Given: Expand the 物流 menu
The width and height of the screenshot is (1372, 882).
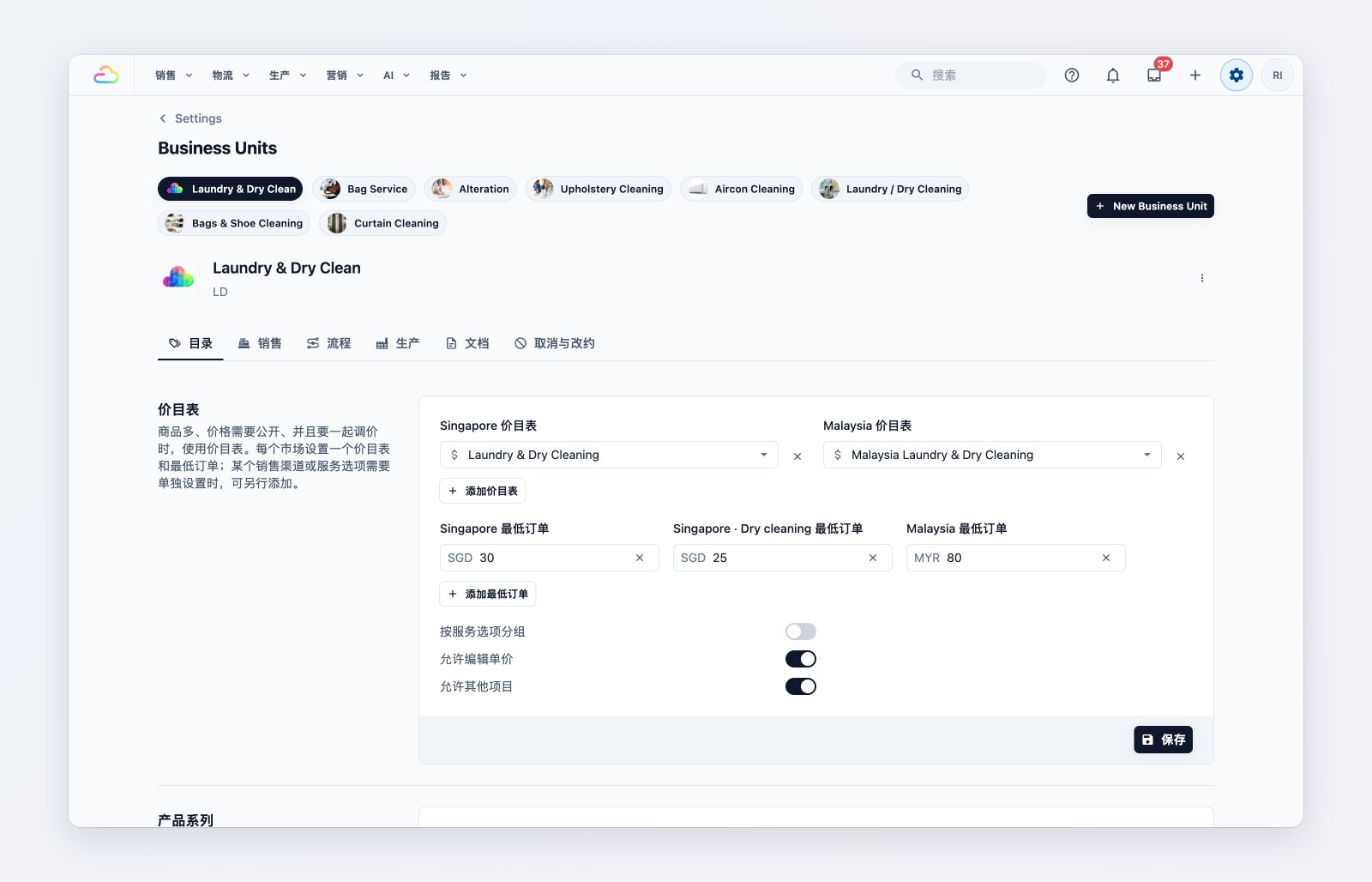Looking at the screenshot, I should (231, 76).
